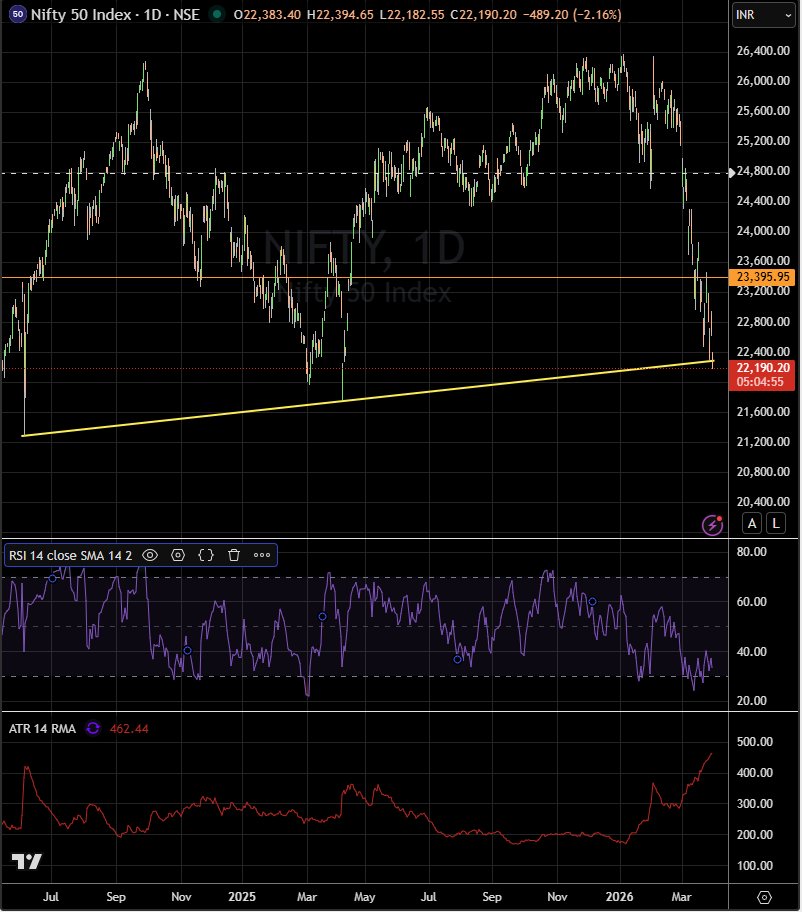Click the RSI 14 close SMA label
Viewport: 802px width, 912px height.
click(70, 555)
